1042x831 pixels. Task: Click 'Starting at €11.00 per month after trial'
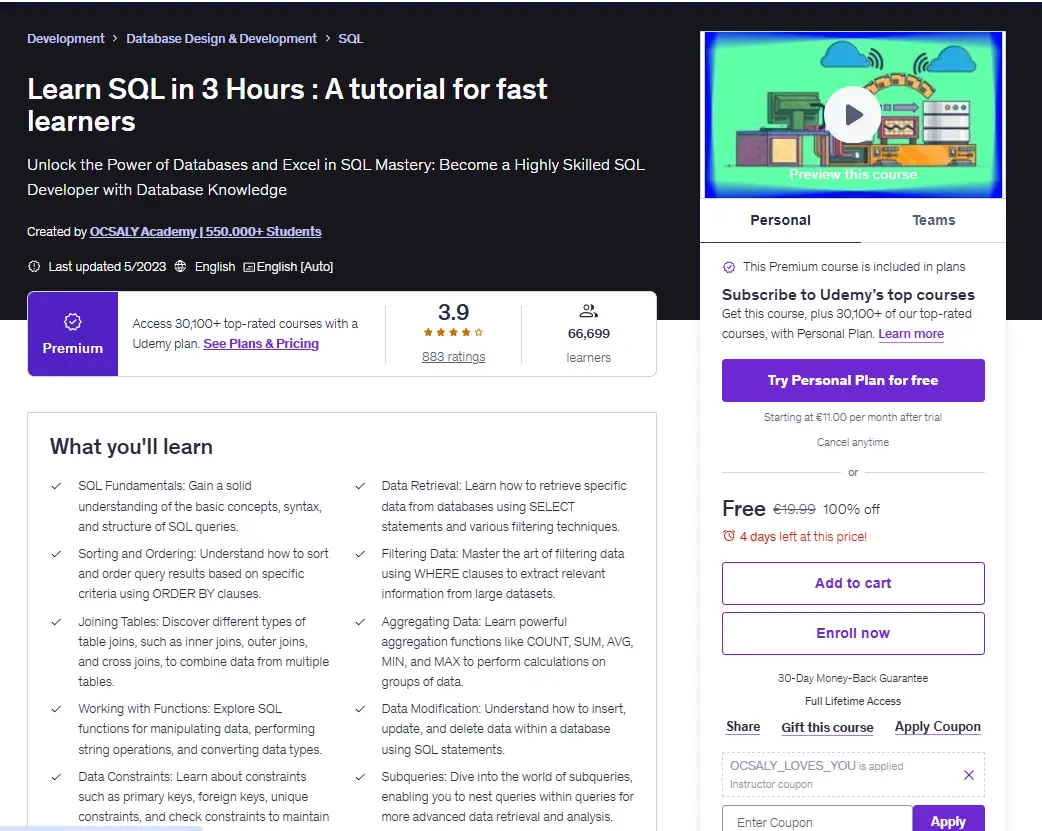853,417
